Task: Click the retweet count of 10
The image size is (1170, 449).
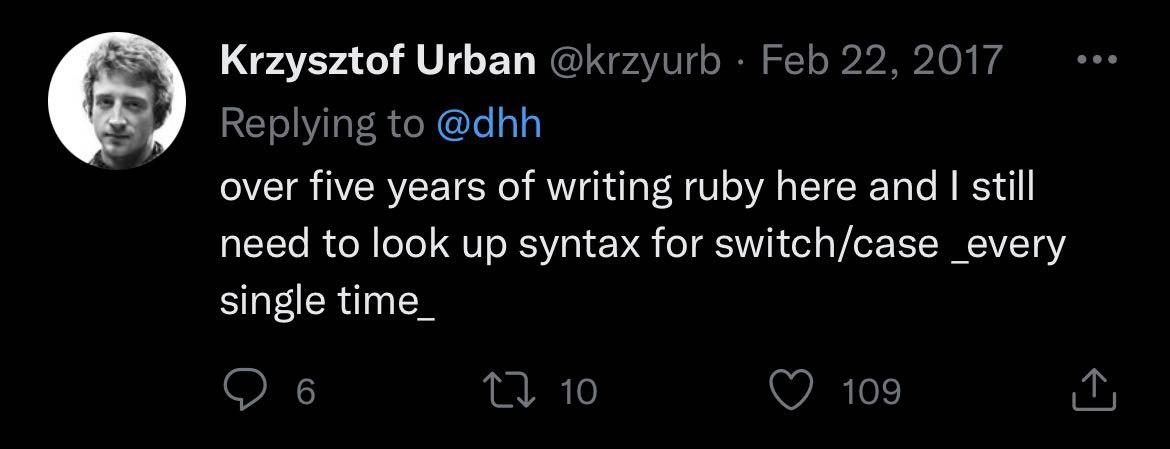Action: 577,391
